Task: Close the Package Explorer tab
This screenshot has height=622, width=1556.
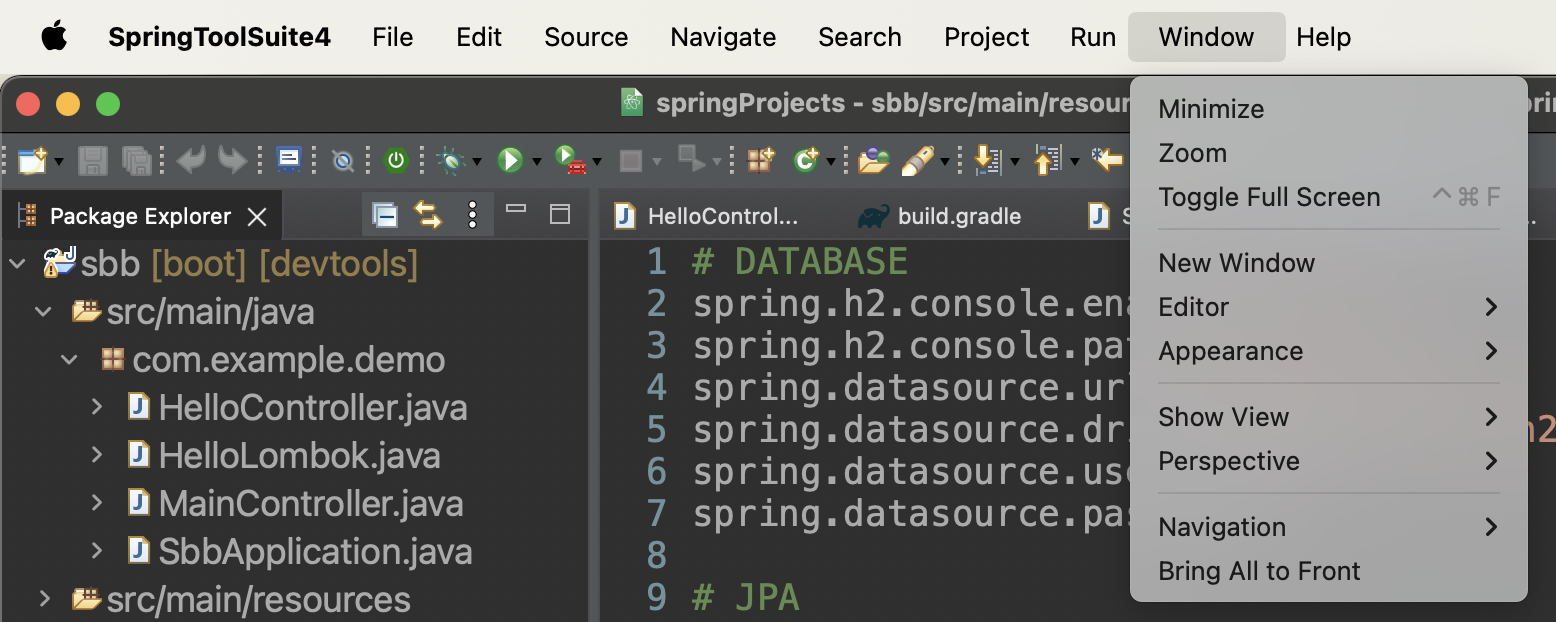Action: point(257,217)
